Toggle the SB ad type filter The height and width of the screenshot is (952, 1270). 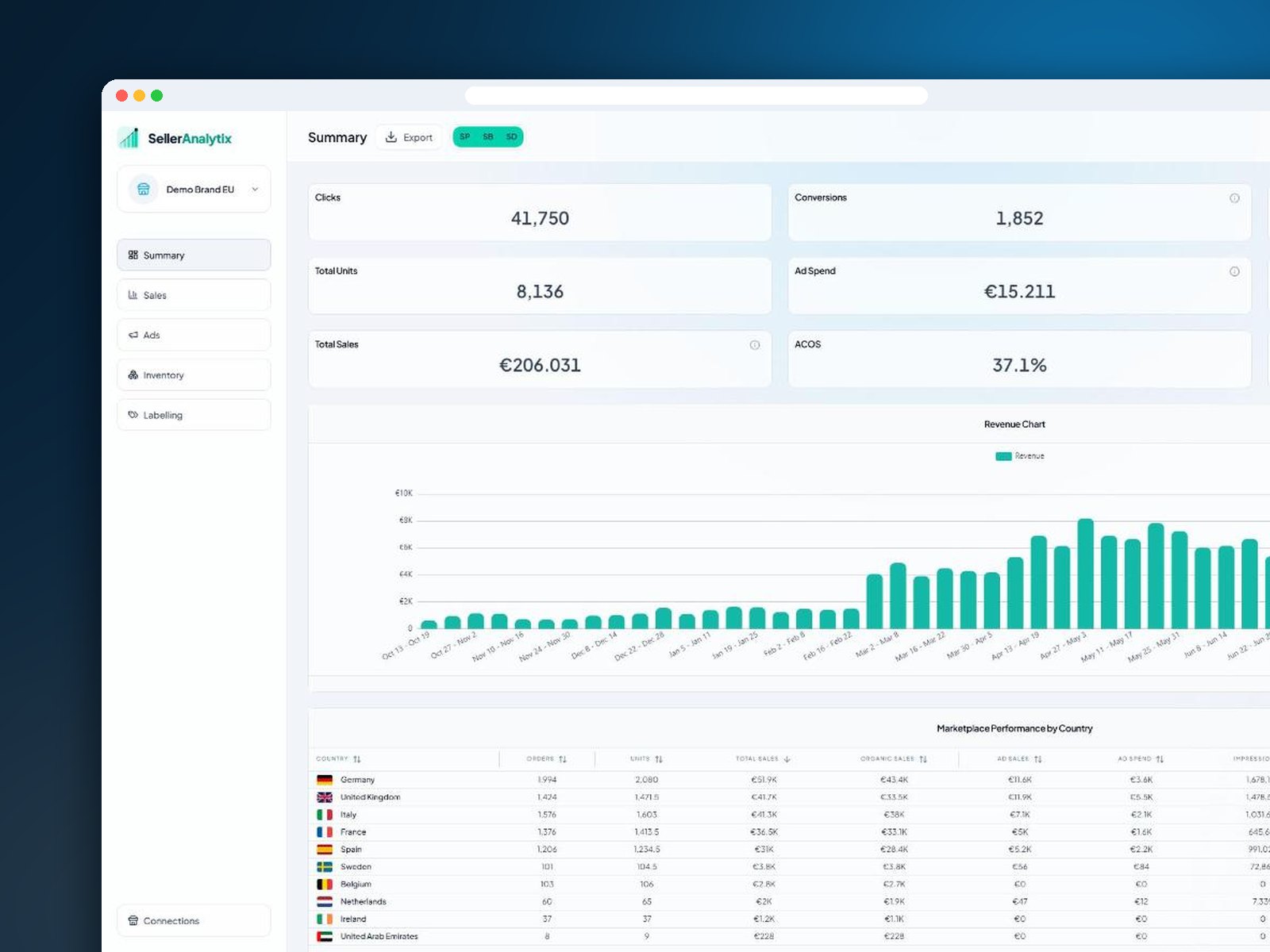pos(488,137)
